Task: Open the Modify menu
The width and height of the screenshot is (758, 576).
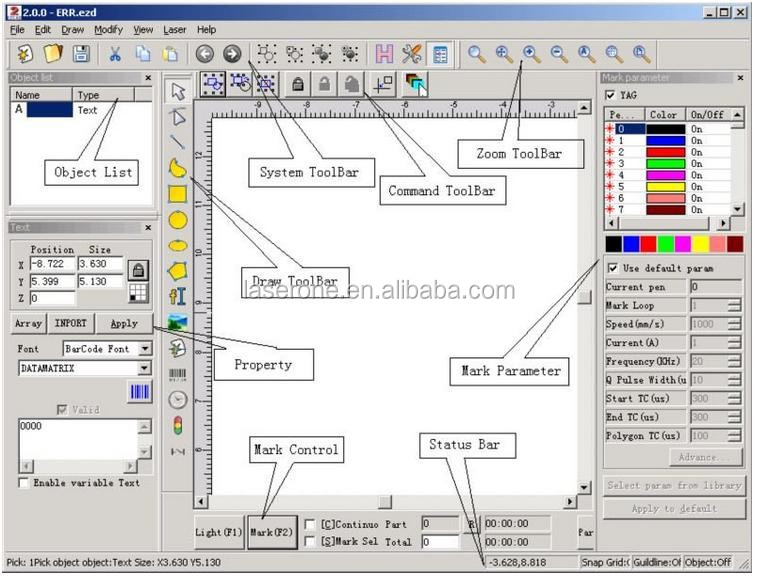Action: pyautogui.click(x=108, y=30)
